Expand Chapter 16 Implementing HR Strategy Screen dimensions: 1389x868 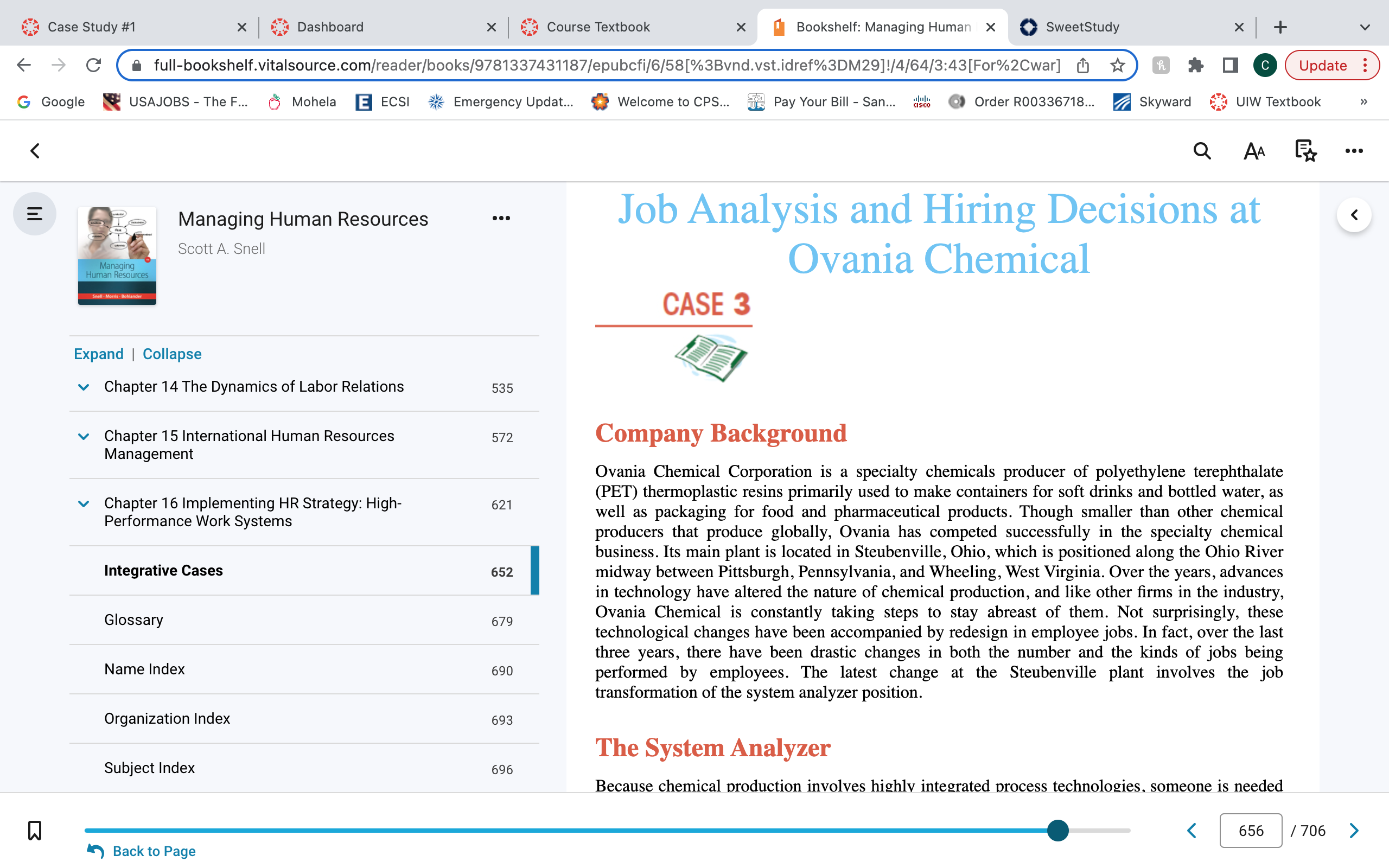point(83,503)
